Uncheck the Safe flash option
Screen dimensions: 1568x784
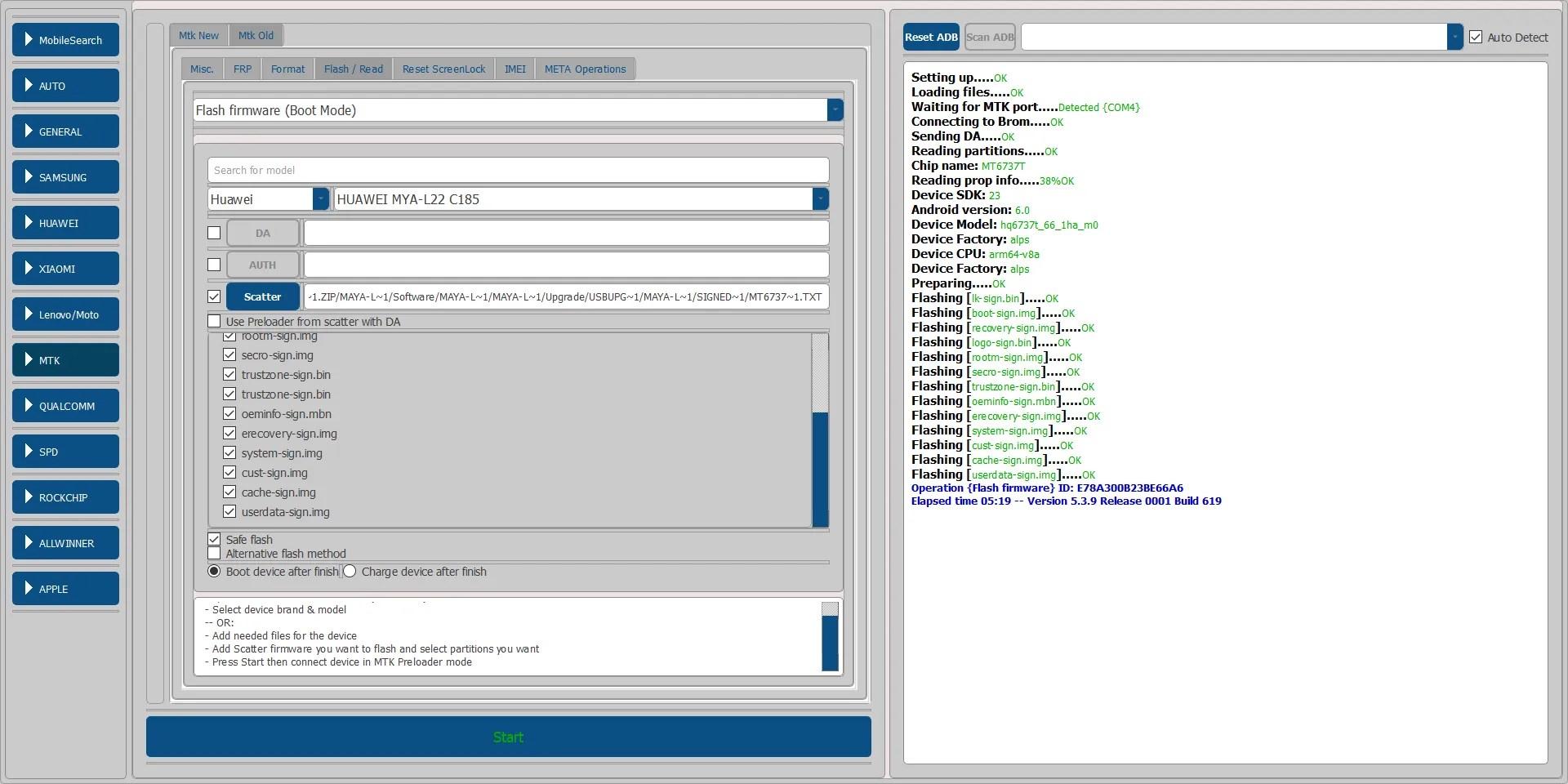[x=214, y=539]
